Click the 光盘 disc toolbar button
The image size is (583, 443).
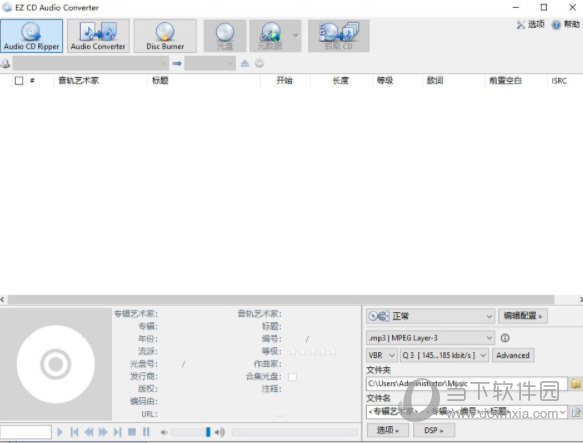(x=225, y=36)
